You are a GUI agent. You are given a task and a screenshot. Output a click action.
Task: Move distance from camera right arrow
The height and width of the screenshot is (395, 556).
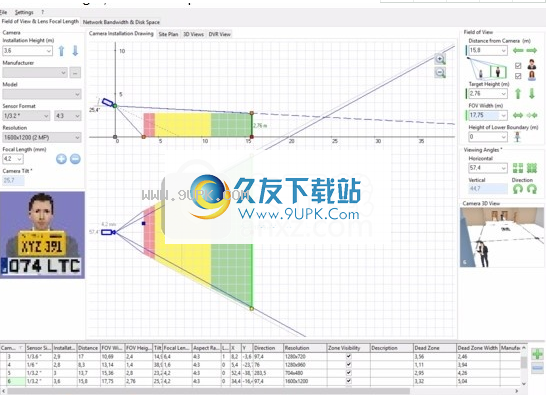[x=532, y=50]
